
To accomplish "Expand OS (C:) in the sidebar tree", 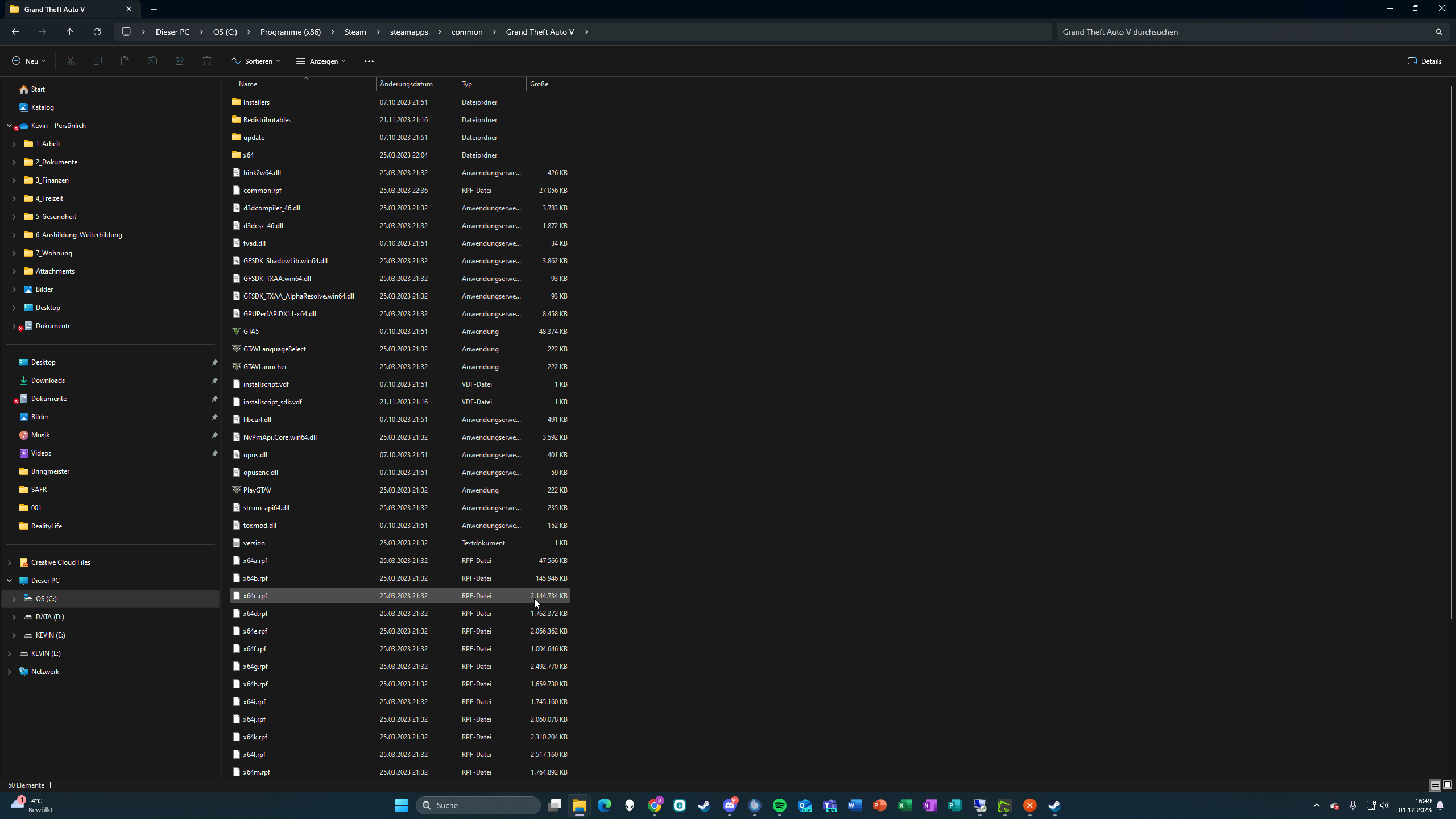I will [x=13, y=598].
